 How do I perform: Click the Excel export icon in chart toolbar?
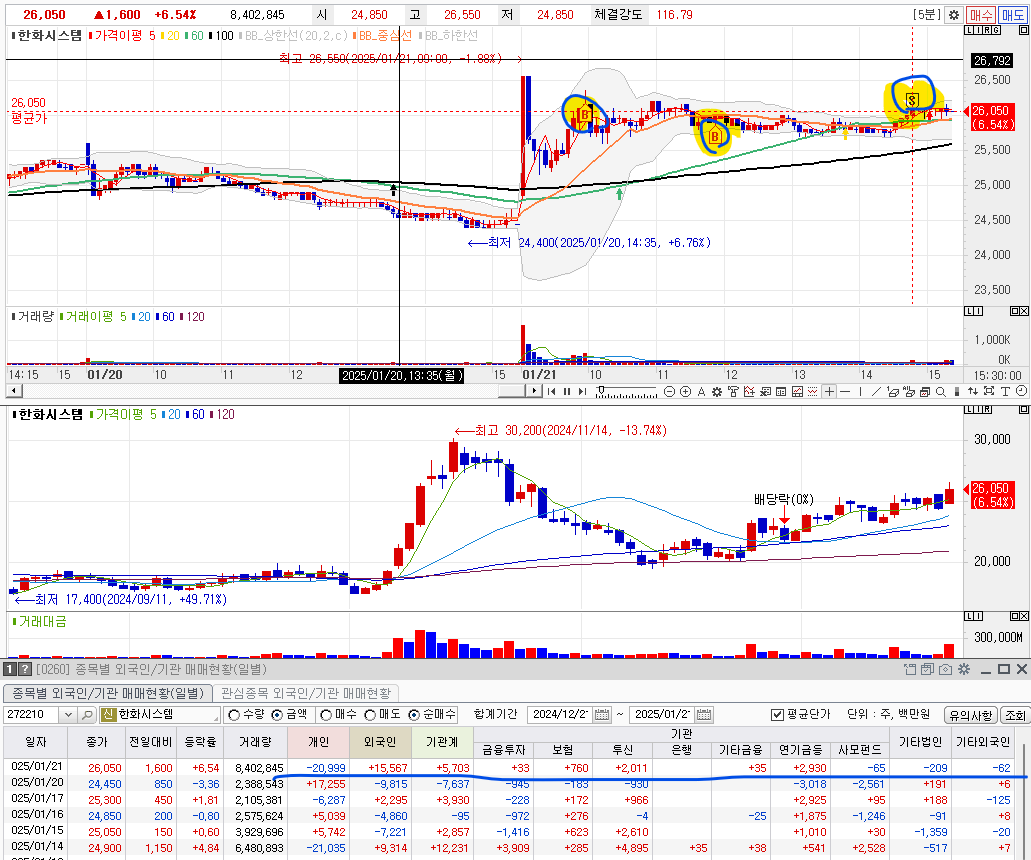765,392
